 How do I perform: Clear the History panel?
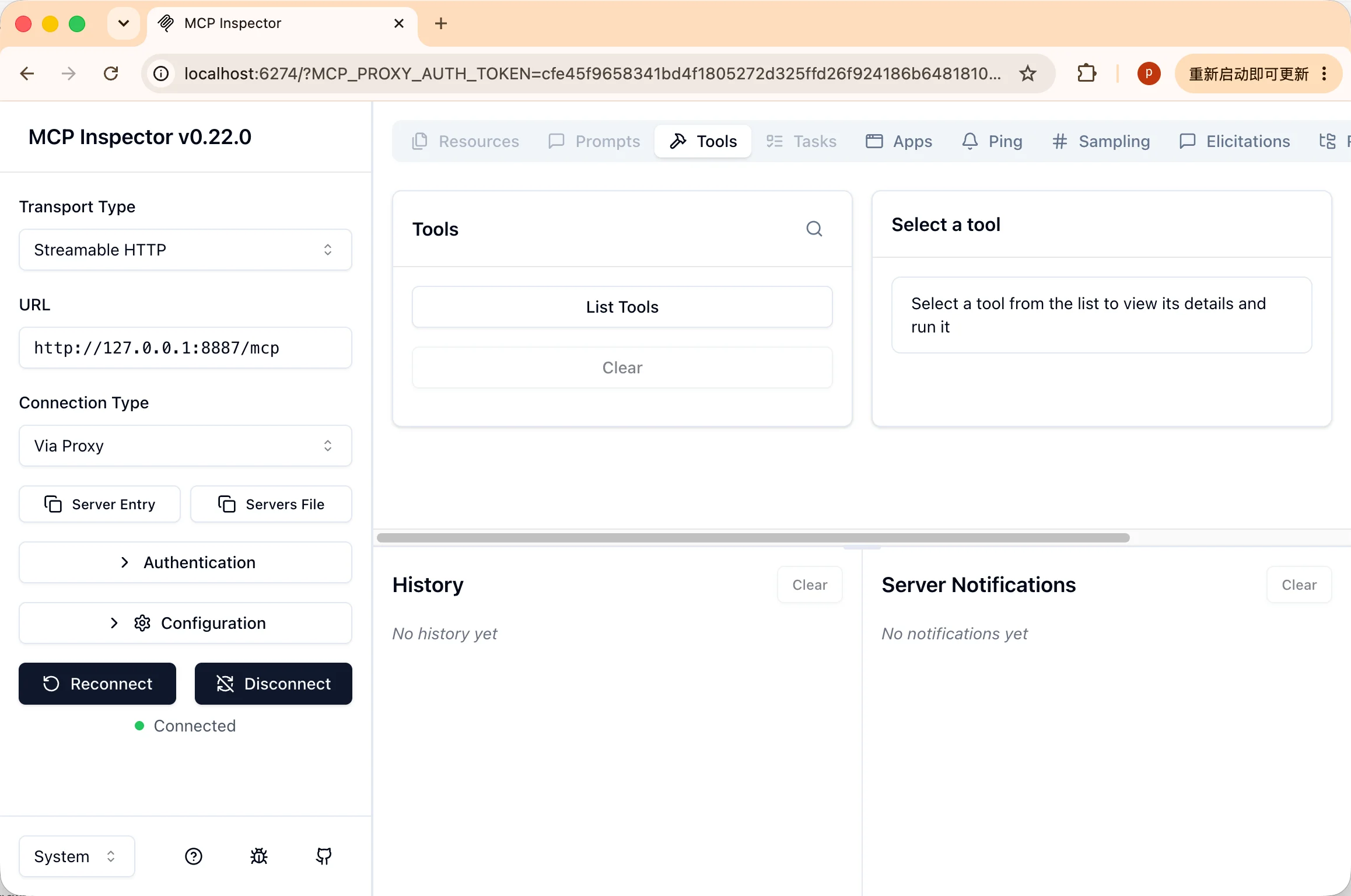(810, 584)
